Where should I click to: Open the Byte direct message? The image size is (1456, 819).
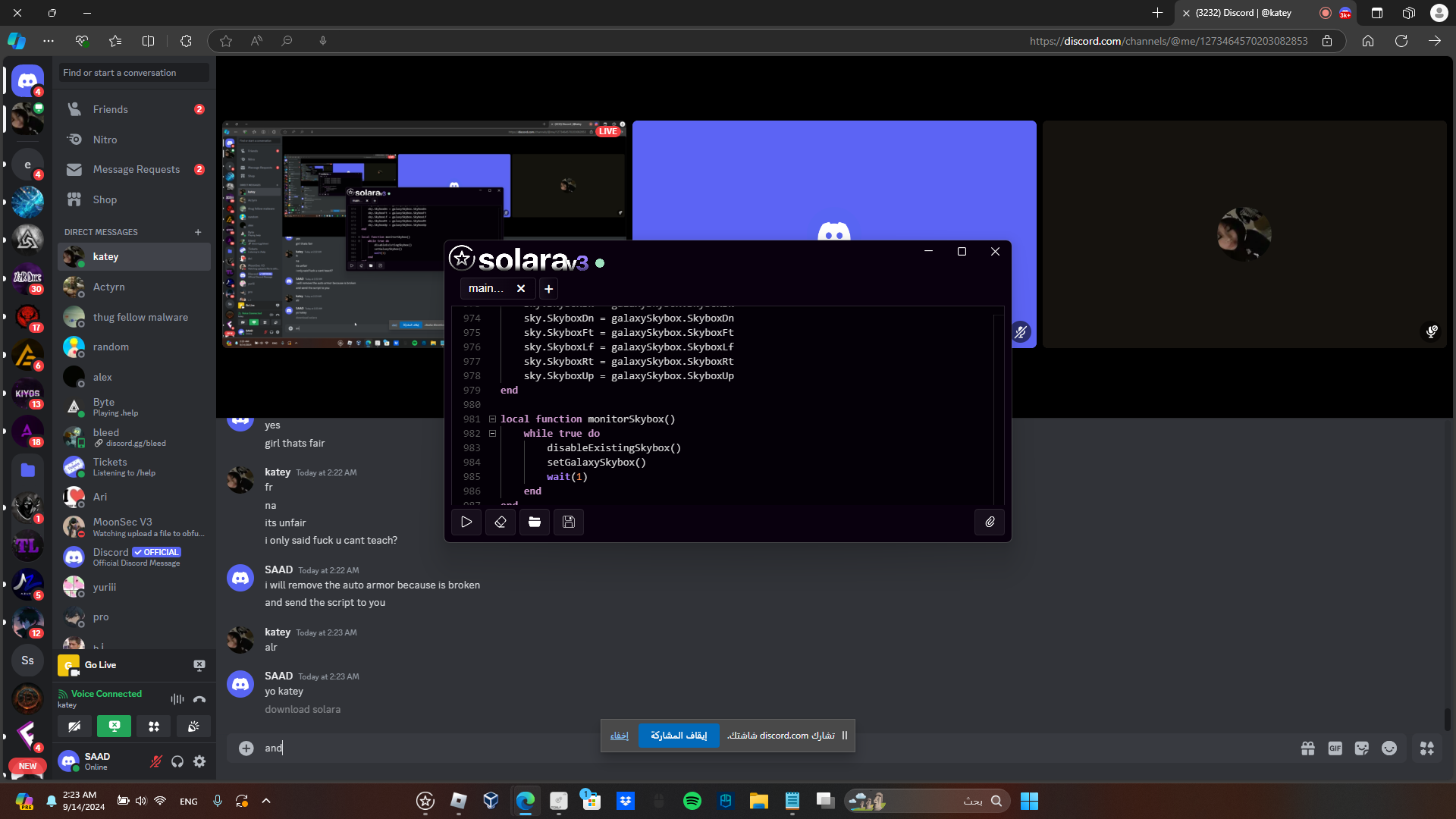pyautogui.click(x=134, y=407)
